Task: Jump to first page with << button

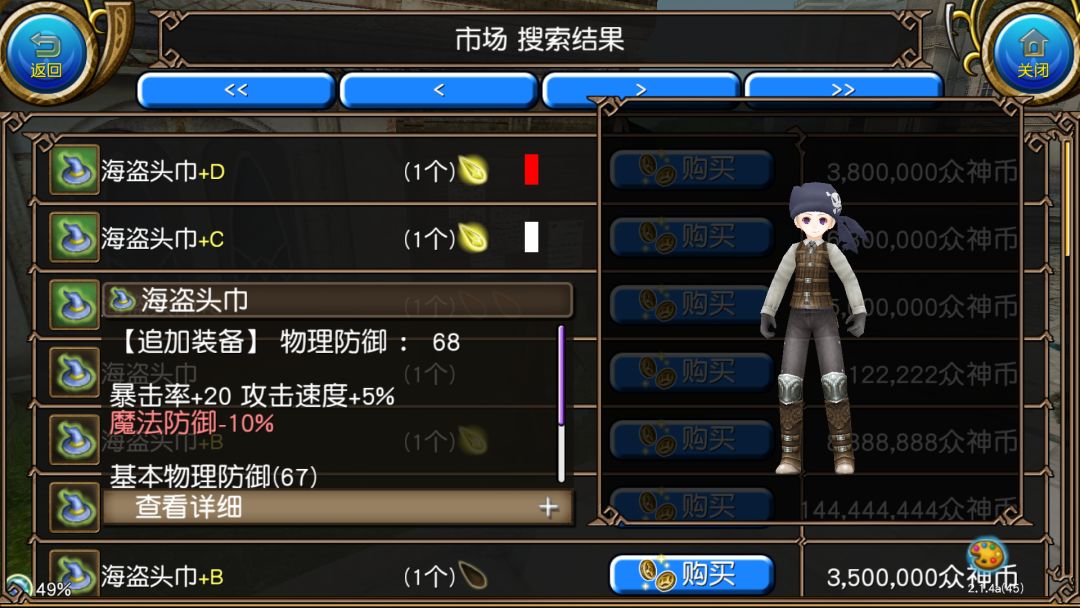Action: pyautogui.click(x=236, y=90)
